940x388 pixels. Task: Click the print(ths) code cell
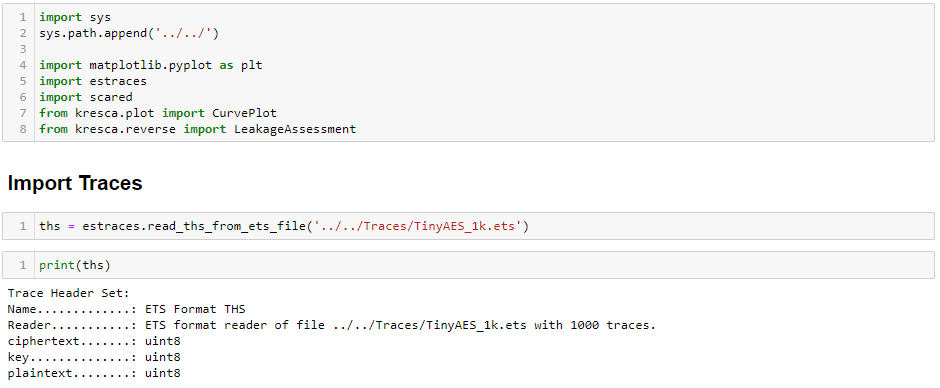(x=468, y=264)
